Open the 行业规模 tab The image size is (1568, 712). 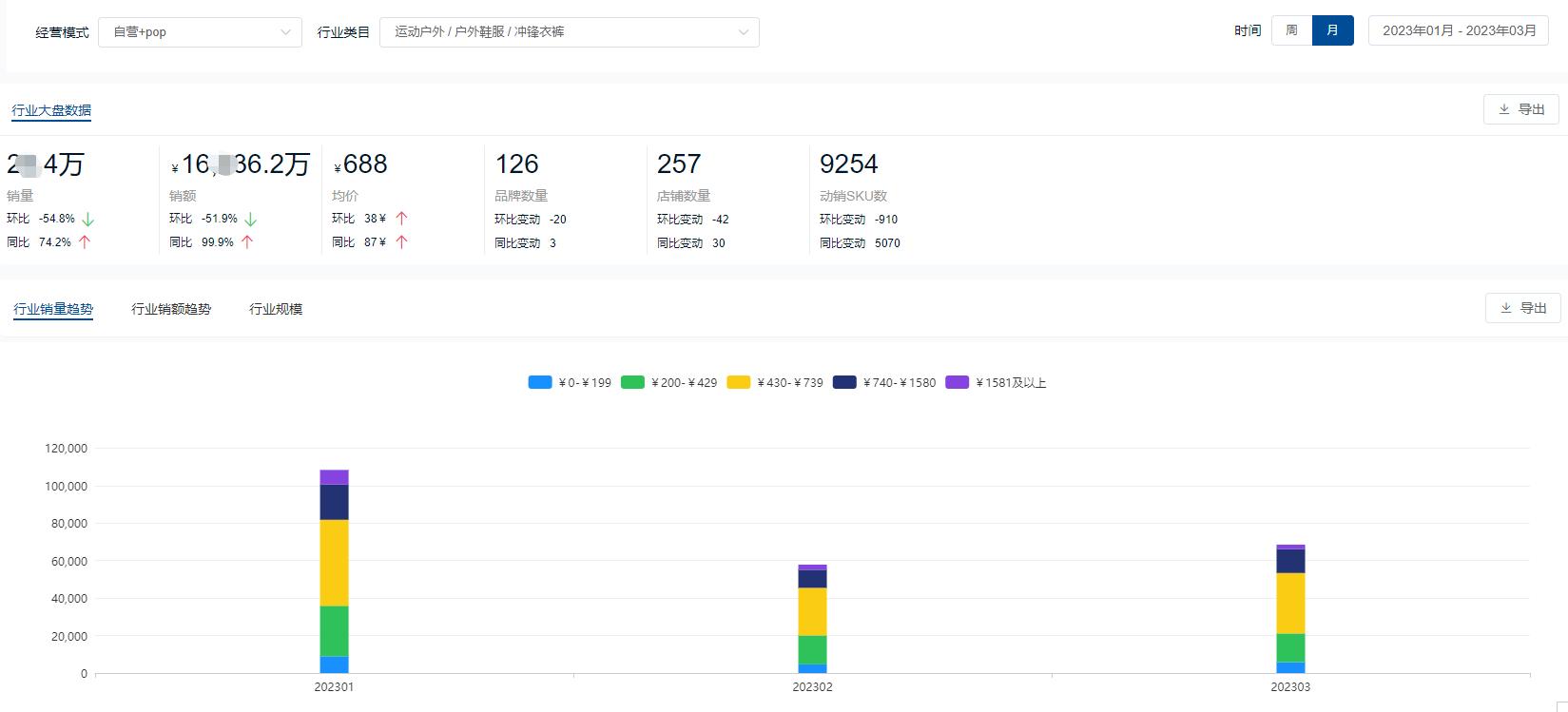click(276, 309)
